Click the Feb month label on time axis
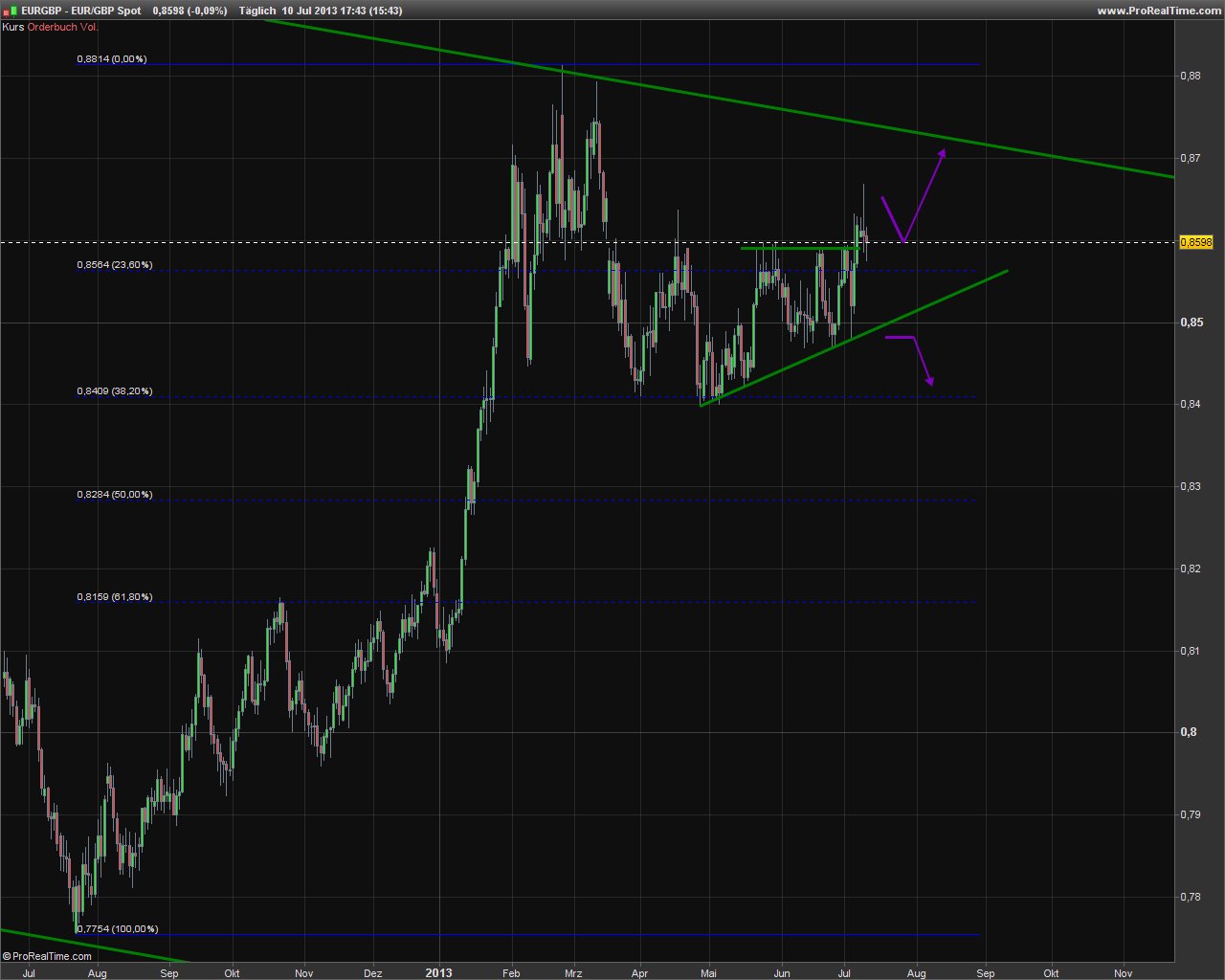This screenshot has height=980, width=1225. 510,973
